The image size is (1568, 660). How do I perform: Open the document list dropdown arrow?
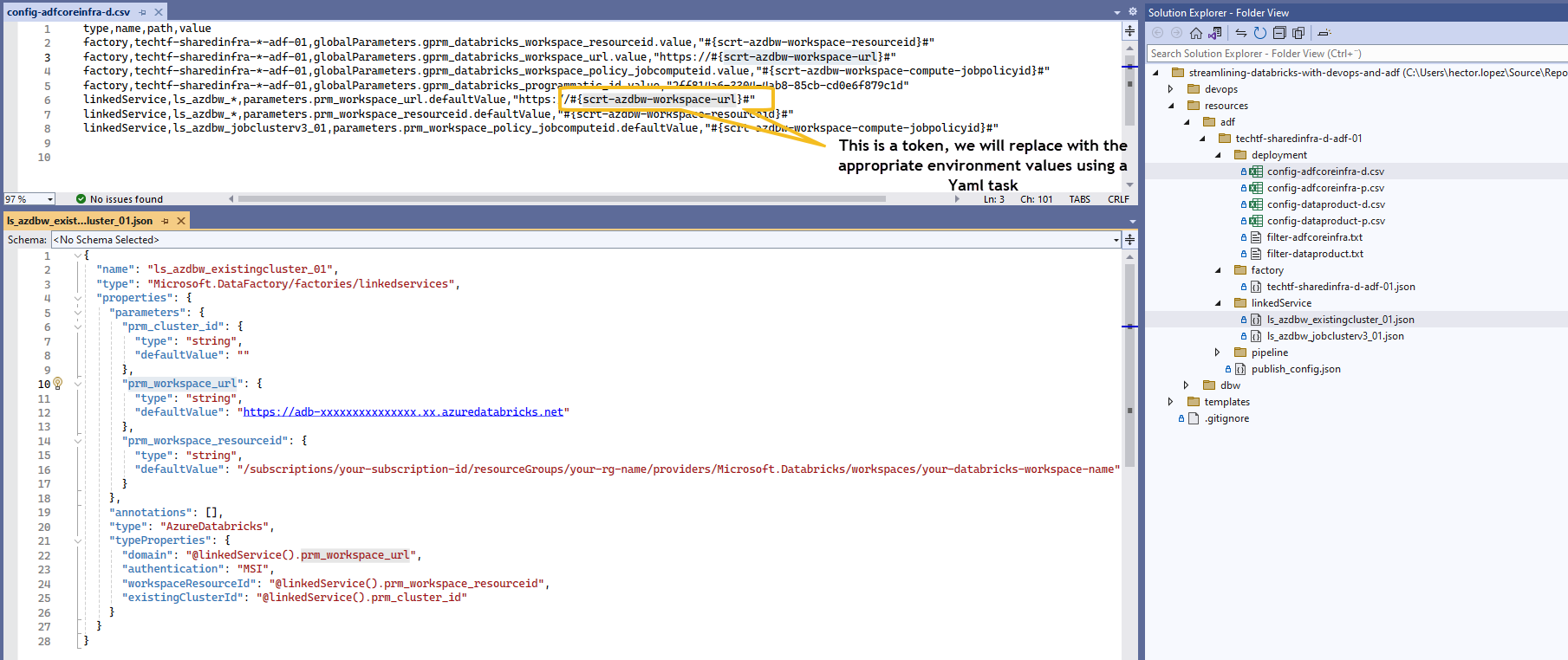1117,12
